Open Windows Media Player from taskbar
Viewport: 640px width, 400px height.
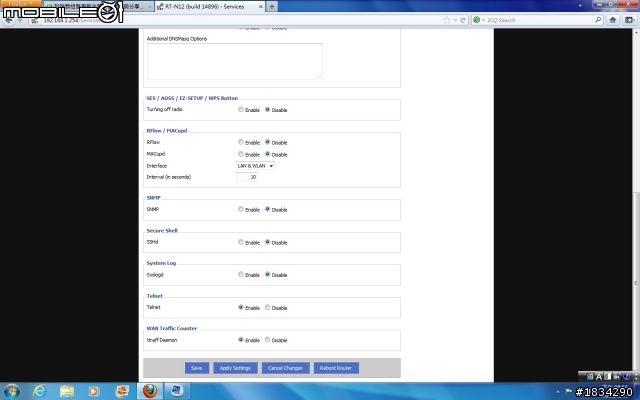click(93, 391)
